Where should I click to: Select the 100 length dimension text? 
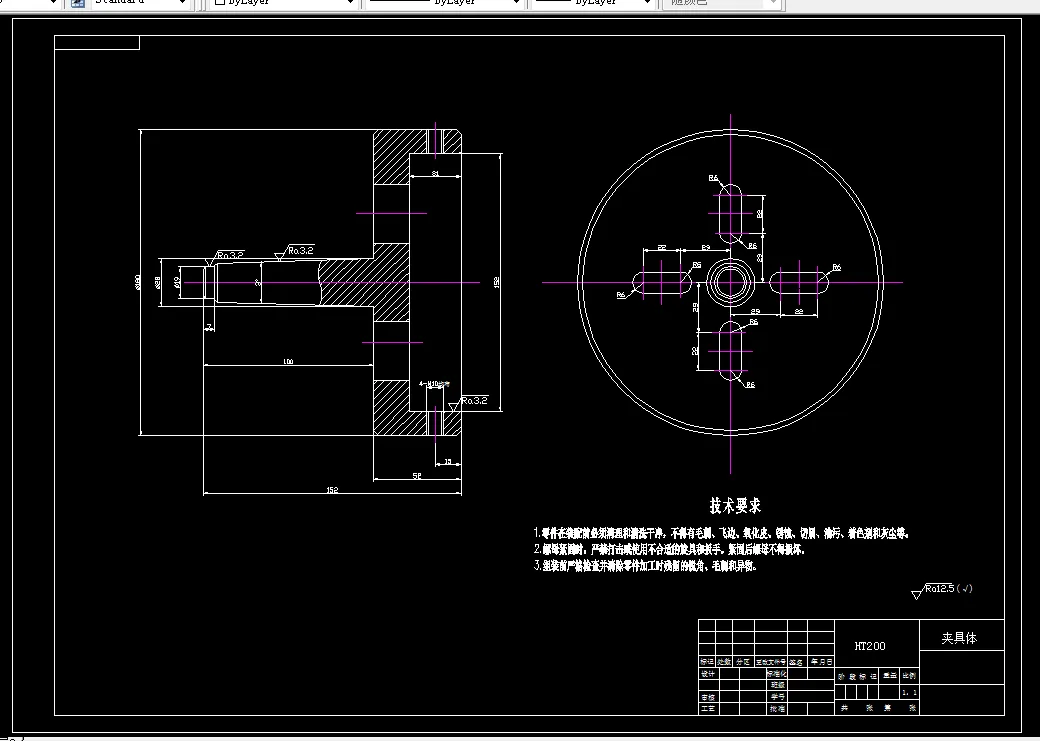pyautogui.click(x=288, y=362)
